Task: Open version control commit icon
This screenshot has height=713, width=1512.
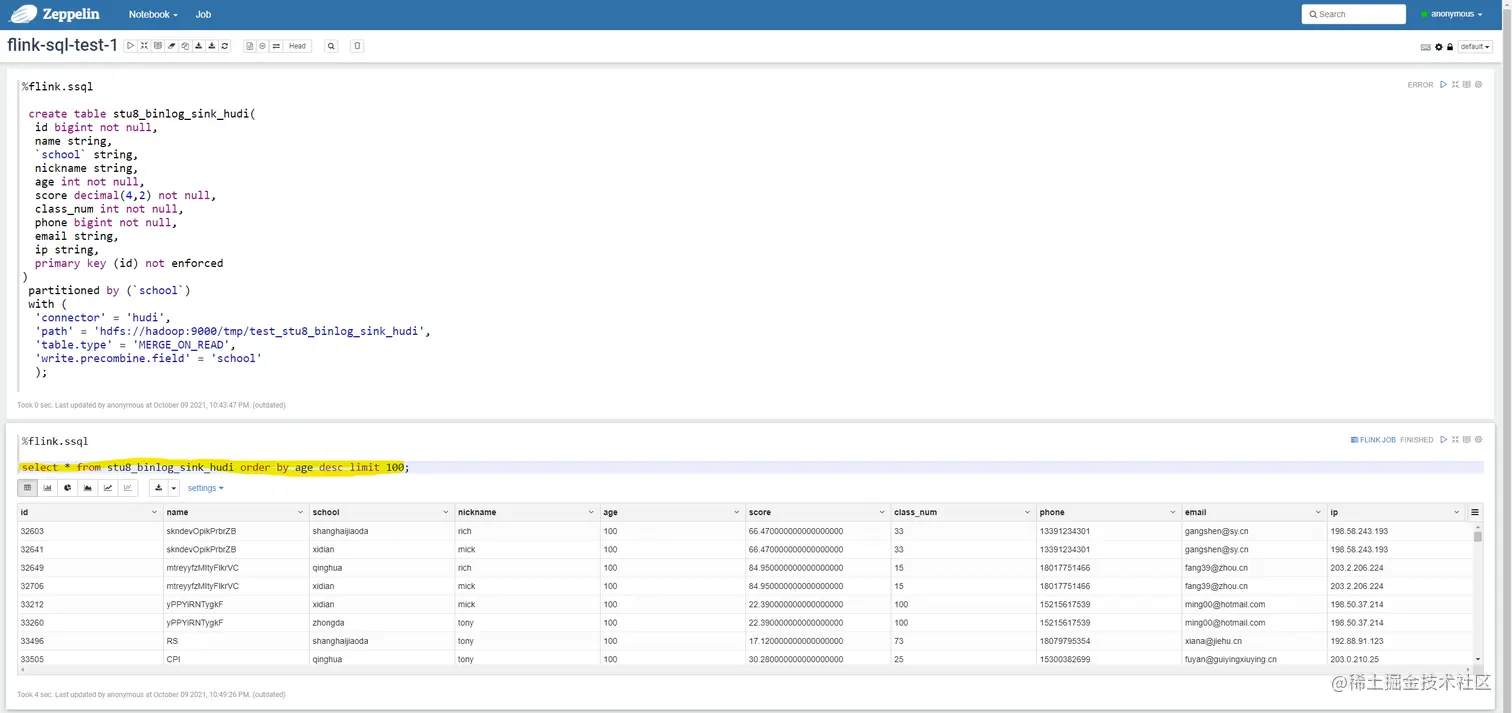Action: click(249, 46)
